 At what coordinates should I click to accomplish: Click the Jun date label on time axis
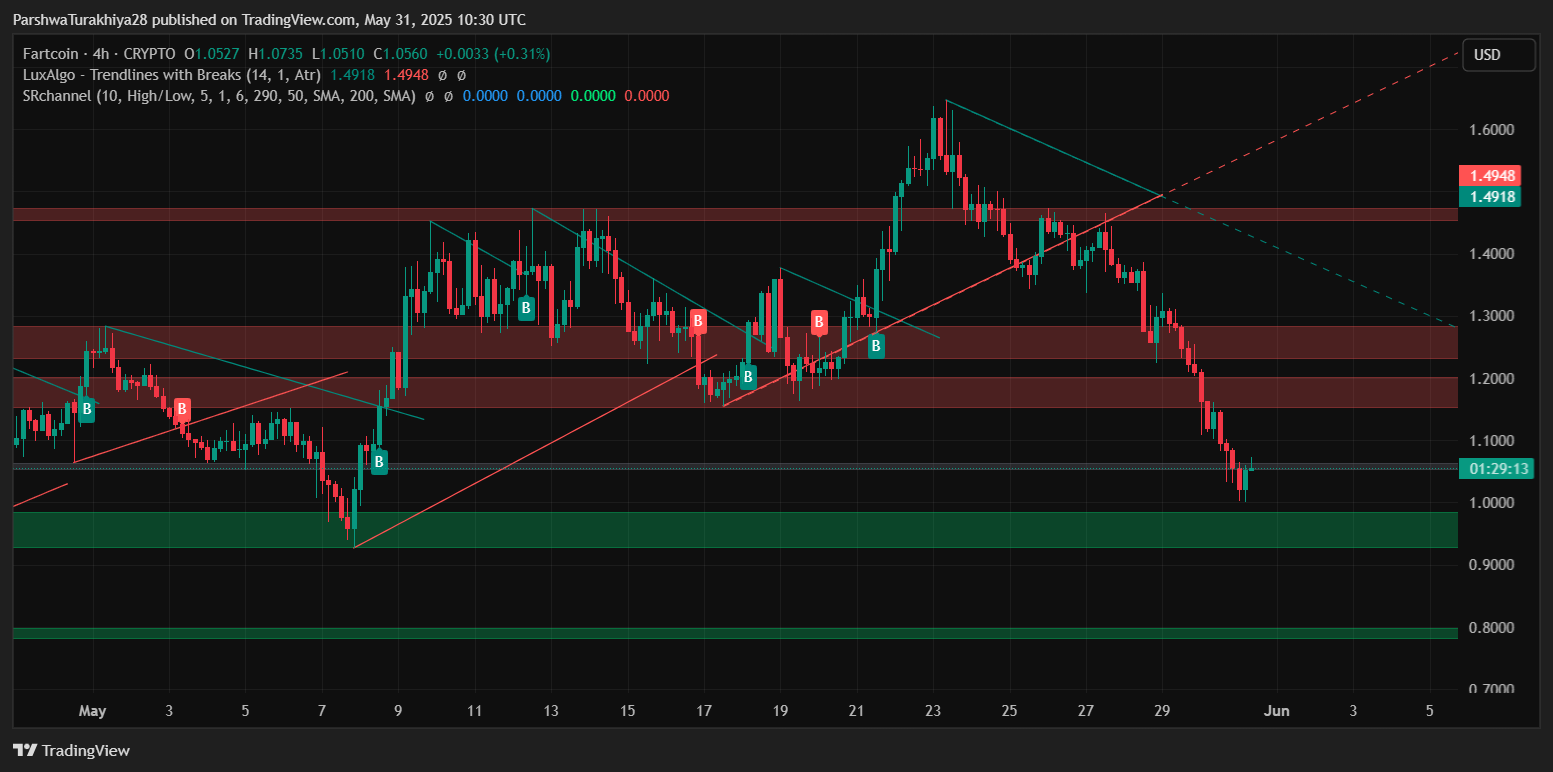(1276, 711)
